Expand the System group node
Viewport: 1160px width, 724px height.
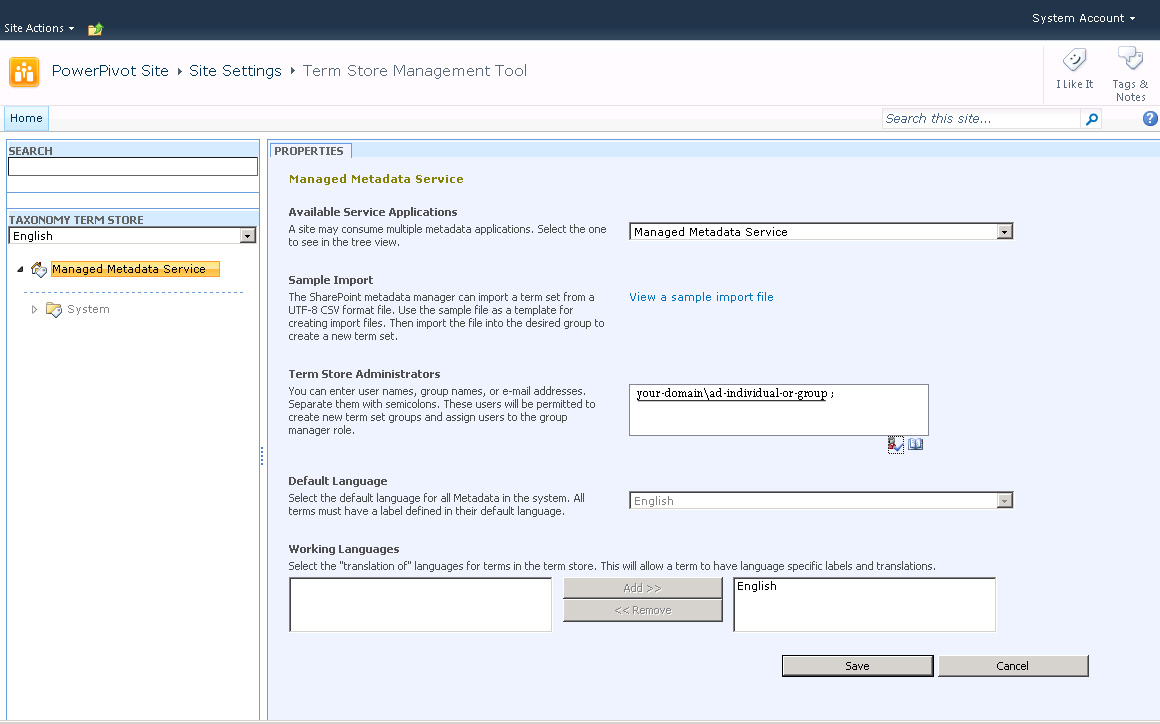click(34, 309)
